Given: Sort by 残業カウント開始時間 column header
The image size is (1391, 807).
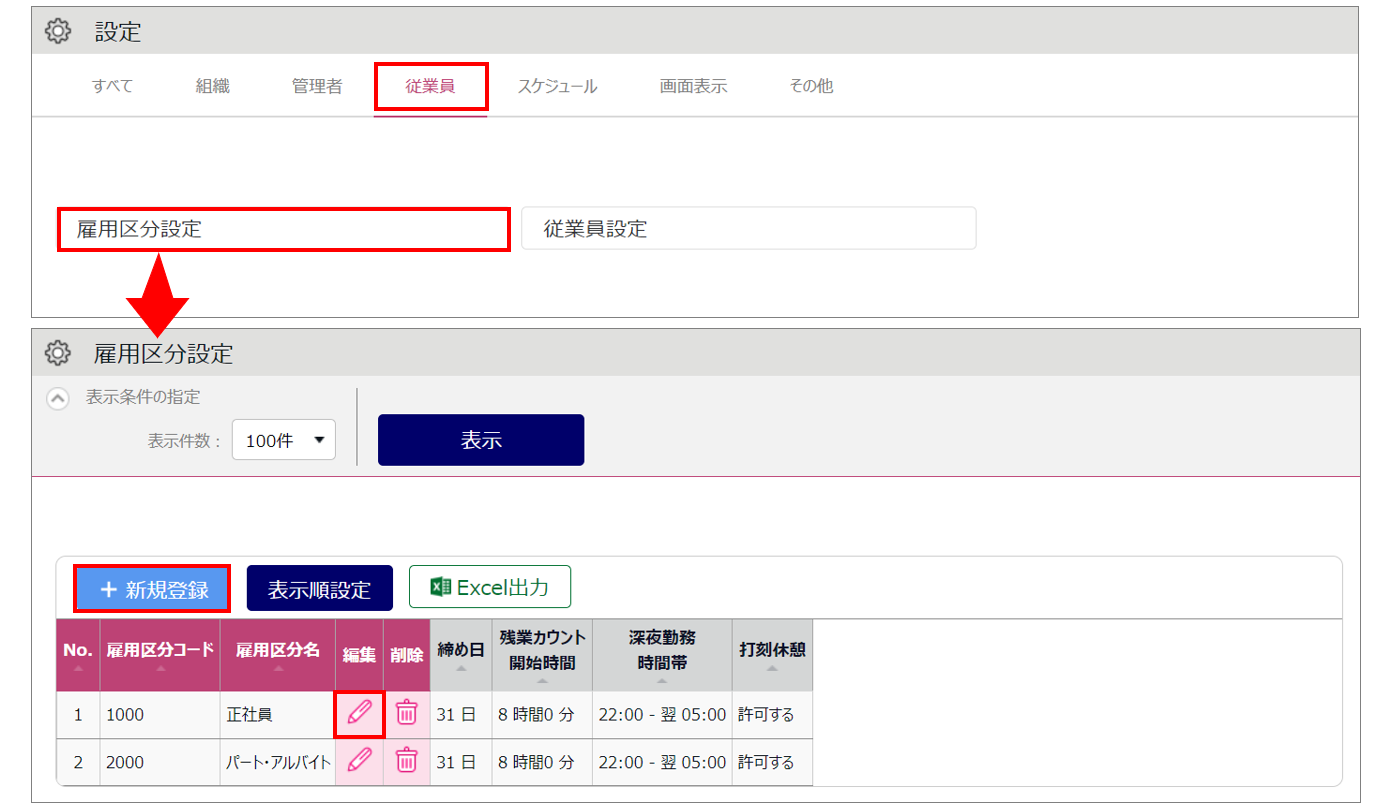Looking at the screenshot, I should coord(542,655).
